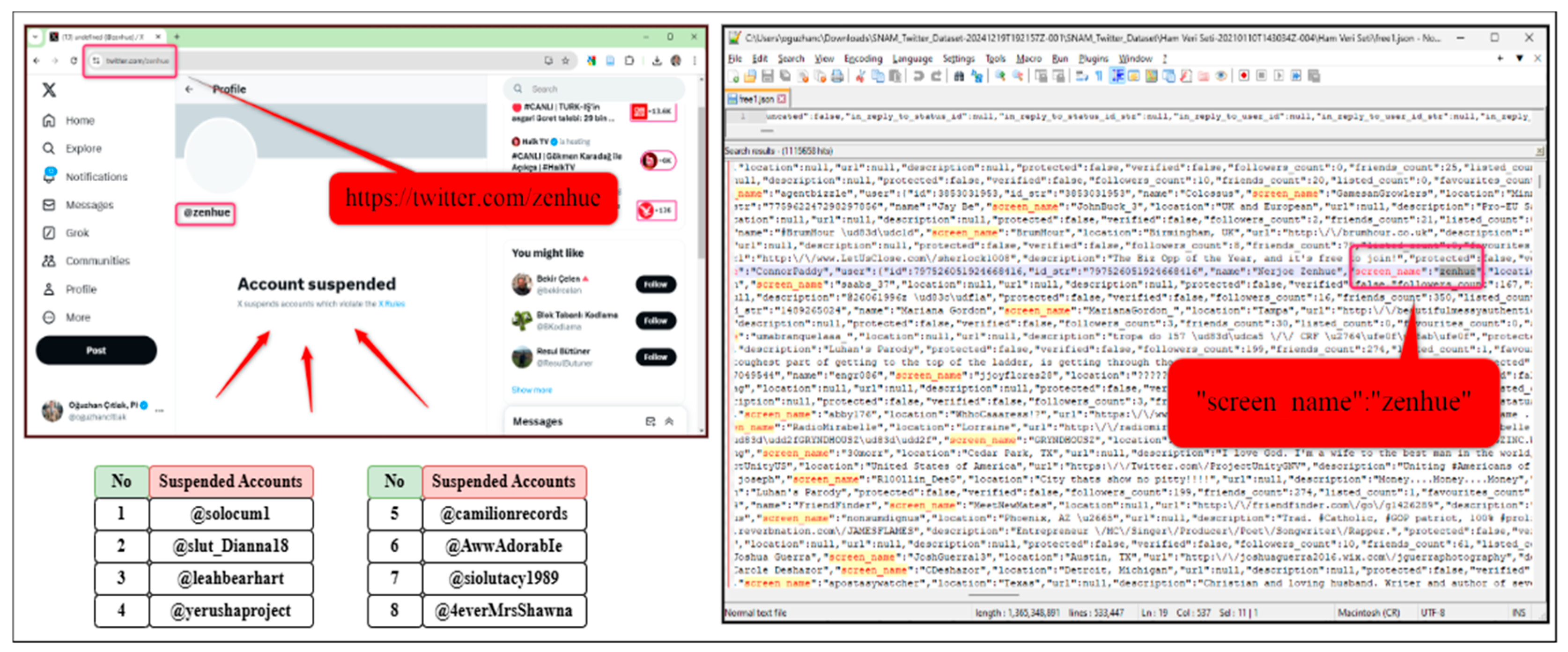Toggle Show All Characters pilcrow icon
The height and width of the screenshot is (652, 1568).
pos(1099,76)
